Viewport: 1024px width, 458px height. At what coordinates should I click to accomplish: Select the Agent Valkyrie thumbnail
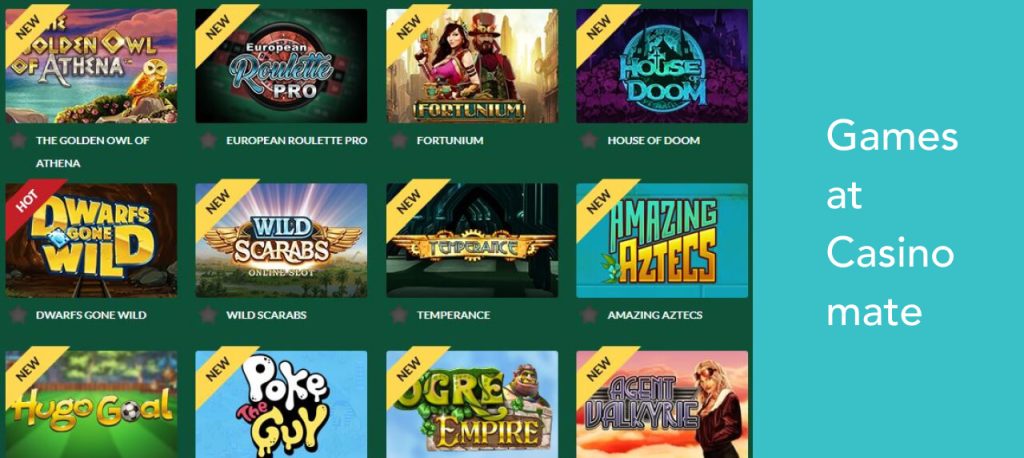click(662, 404)
